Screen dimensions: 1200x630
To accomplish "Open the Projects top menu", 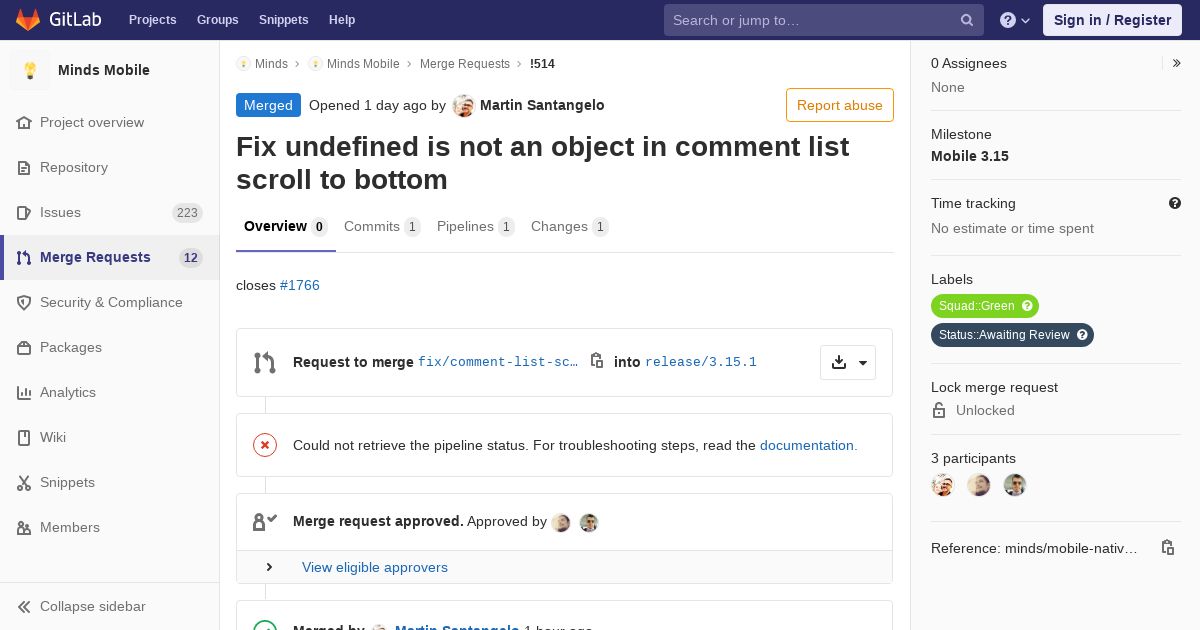I will tap(152, 20).
